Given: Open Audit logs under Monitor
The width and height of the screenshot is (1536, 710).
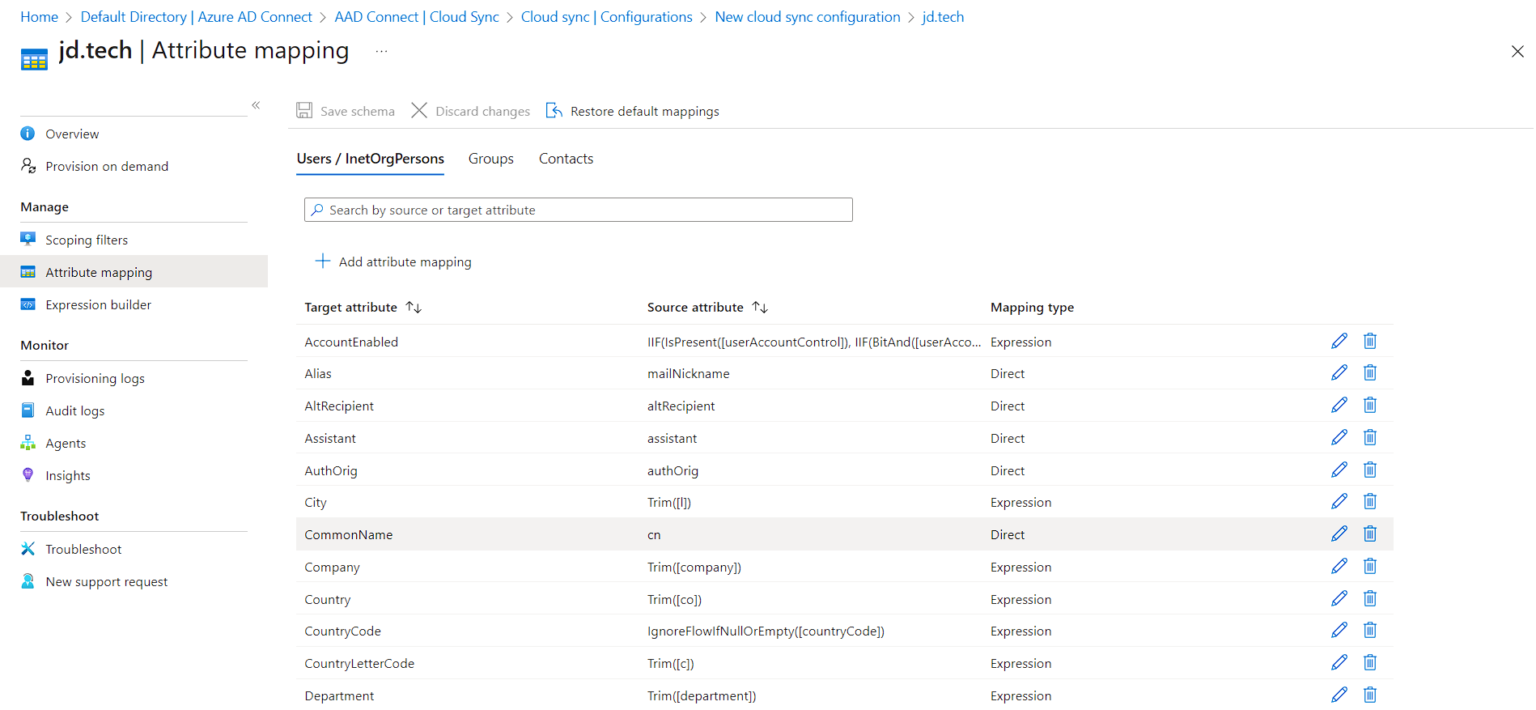Looking at the screenshot, I should (75, 410).
